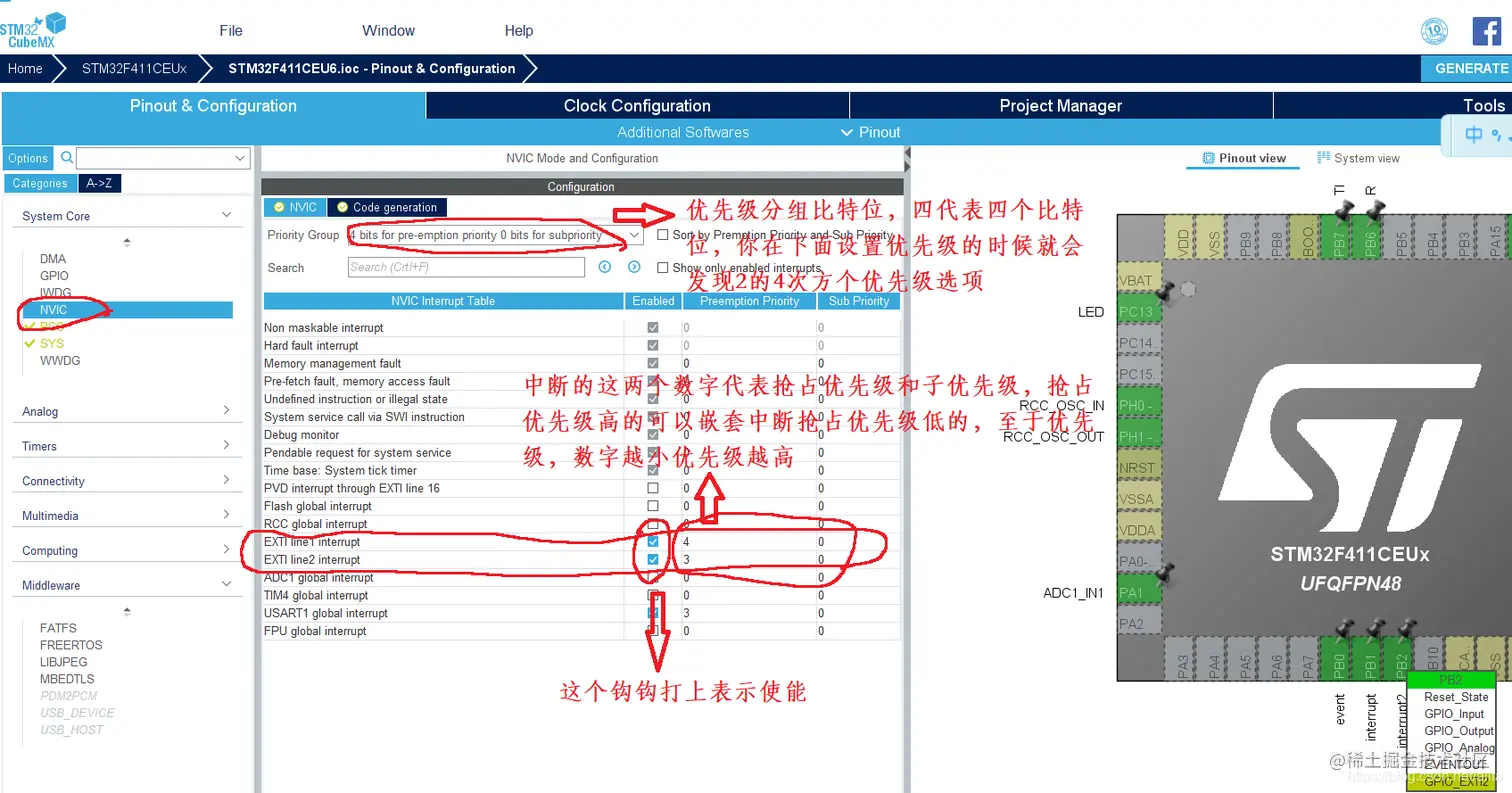Select SYS in System Core list
Image resolution: width=1512 pixels, height=793 pixels.
tap(52, 343)
